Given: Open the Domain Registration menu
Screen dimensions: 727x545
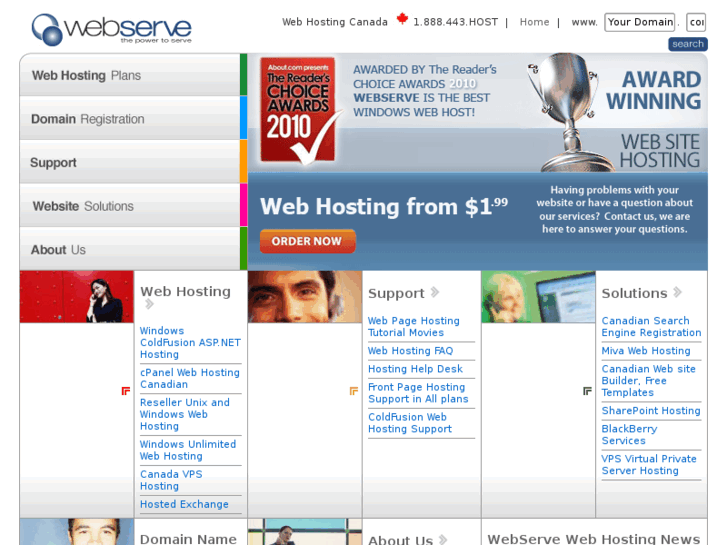Looking at the screenshot, I should pyautogui.click(x=133, y=119).
